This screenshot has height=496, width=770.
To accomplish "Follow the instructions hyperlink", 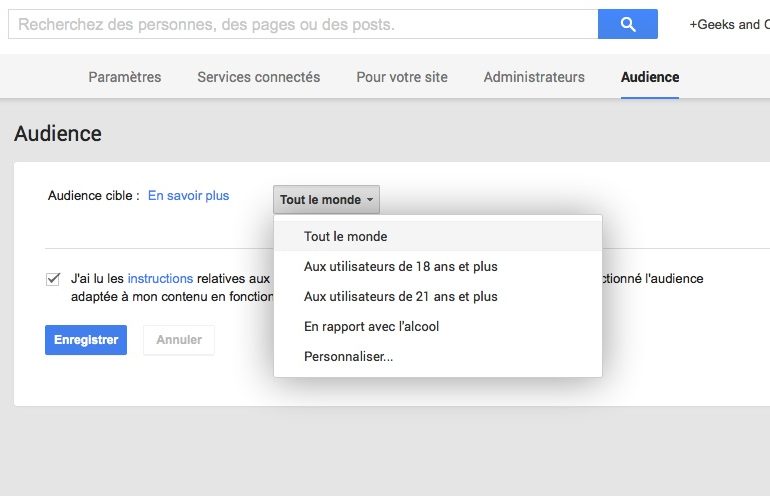I will (x=160, y=279).
